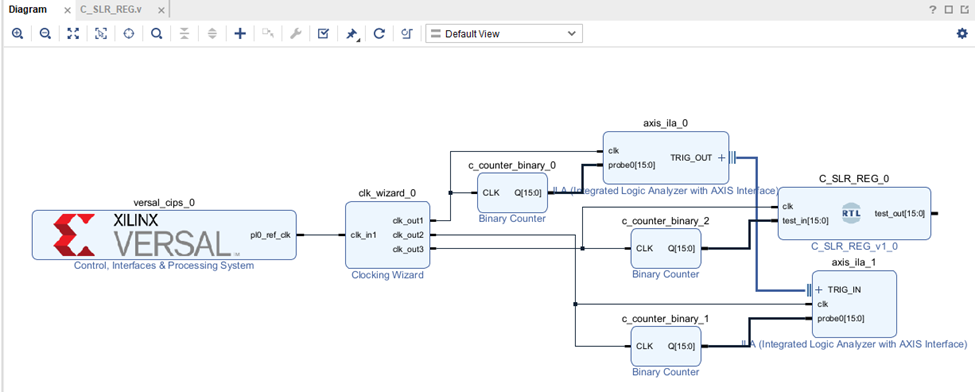Click the Zoom Out toolbar icon
The width and height of the screenshot is (975, 392).
[45, 34]
